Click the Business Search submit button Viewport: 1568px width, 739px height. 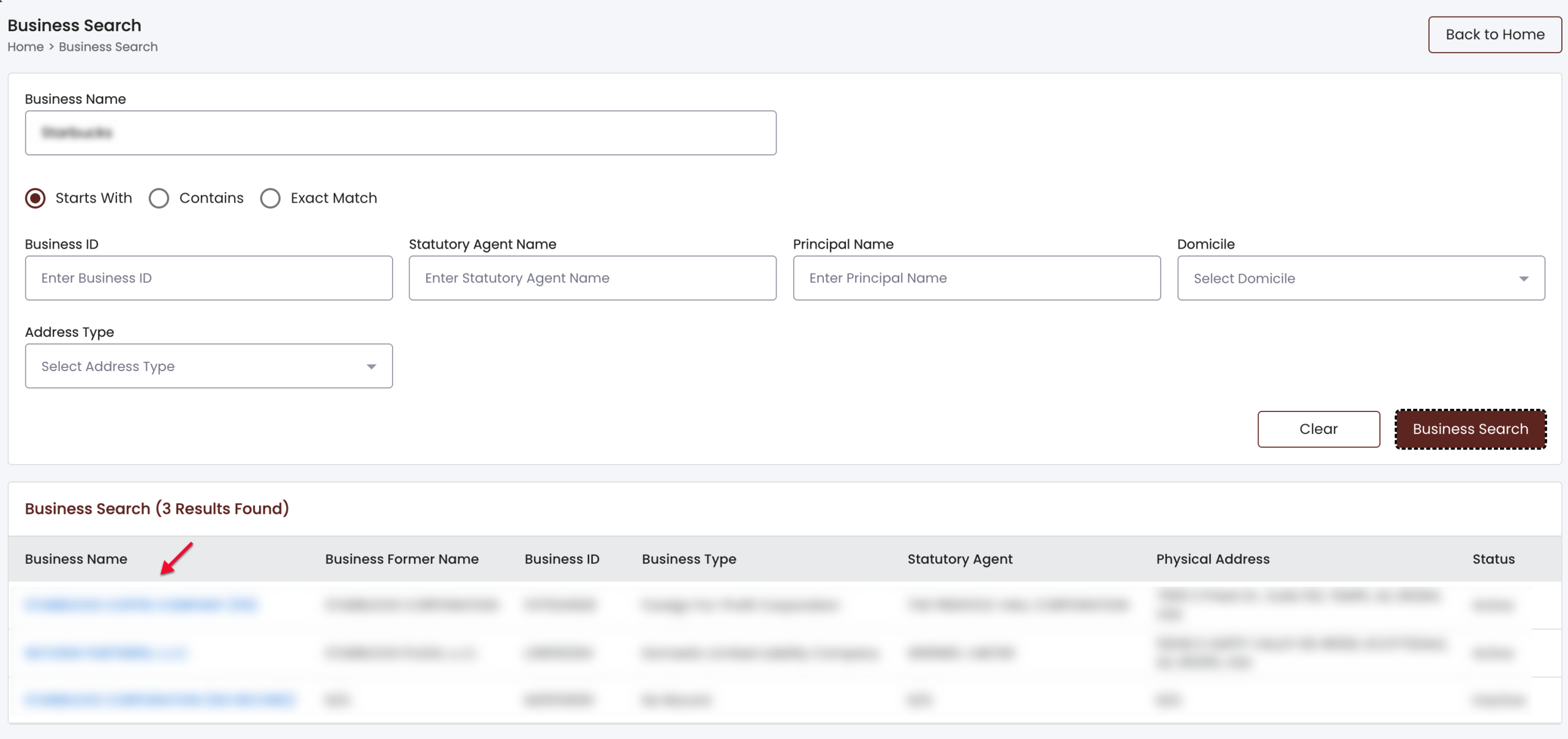pyautogui.click(x=1470, y=429)
